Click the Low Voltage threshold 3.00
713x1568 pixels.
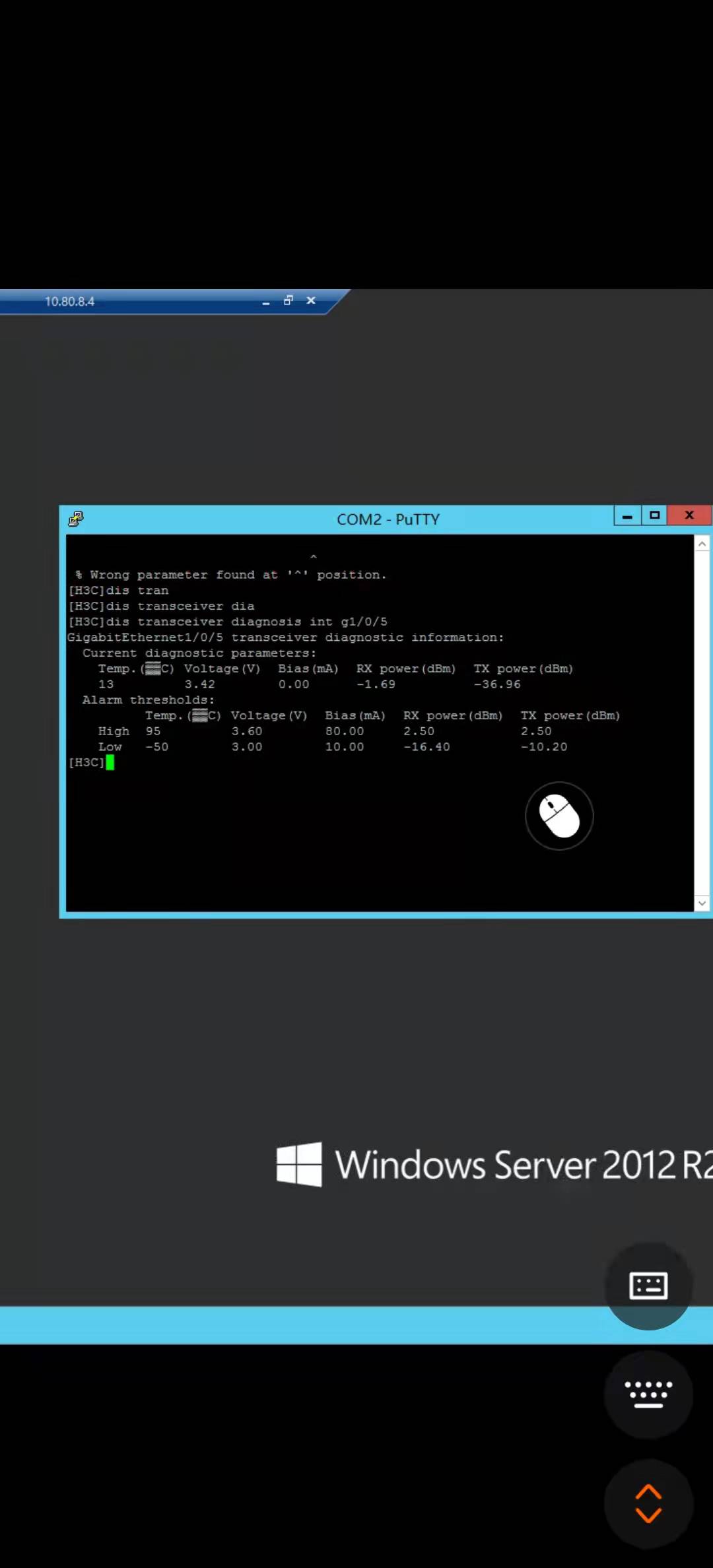[x=247, y=747]
